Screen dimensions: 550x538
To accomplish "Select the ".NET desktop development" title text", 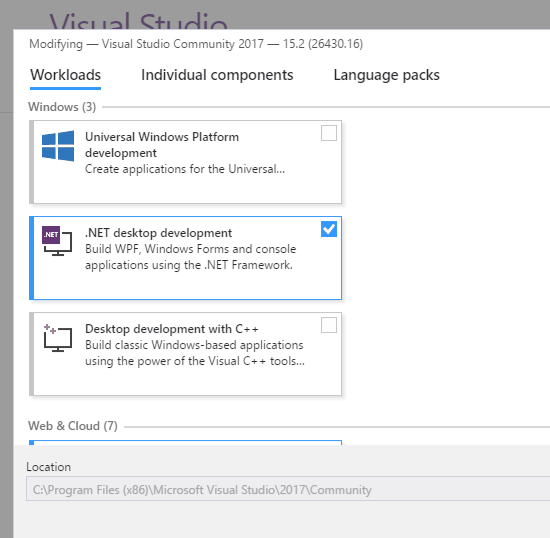I will (159, 233).
